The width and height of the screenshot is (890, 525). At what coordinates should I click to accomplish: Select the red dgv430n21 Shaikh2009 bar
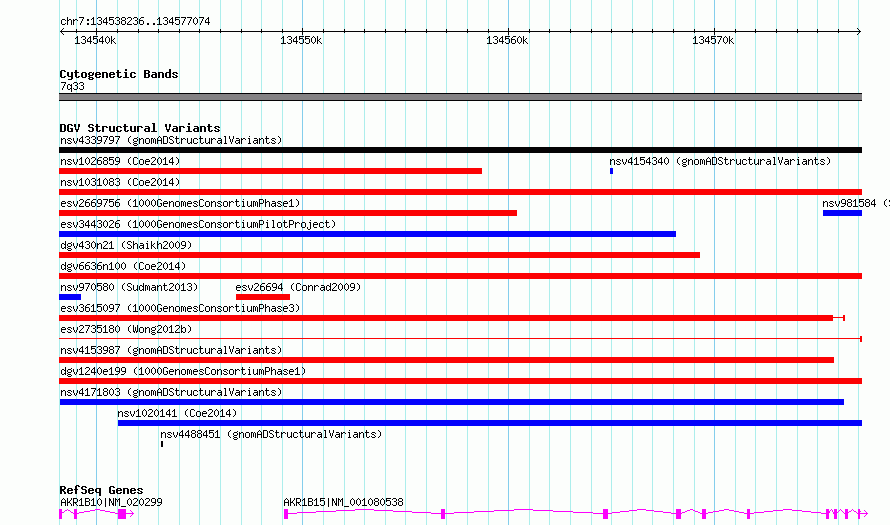click(x=379, y=255)
